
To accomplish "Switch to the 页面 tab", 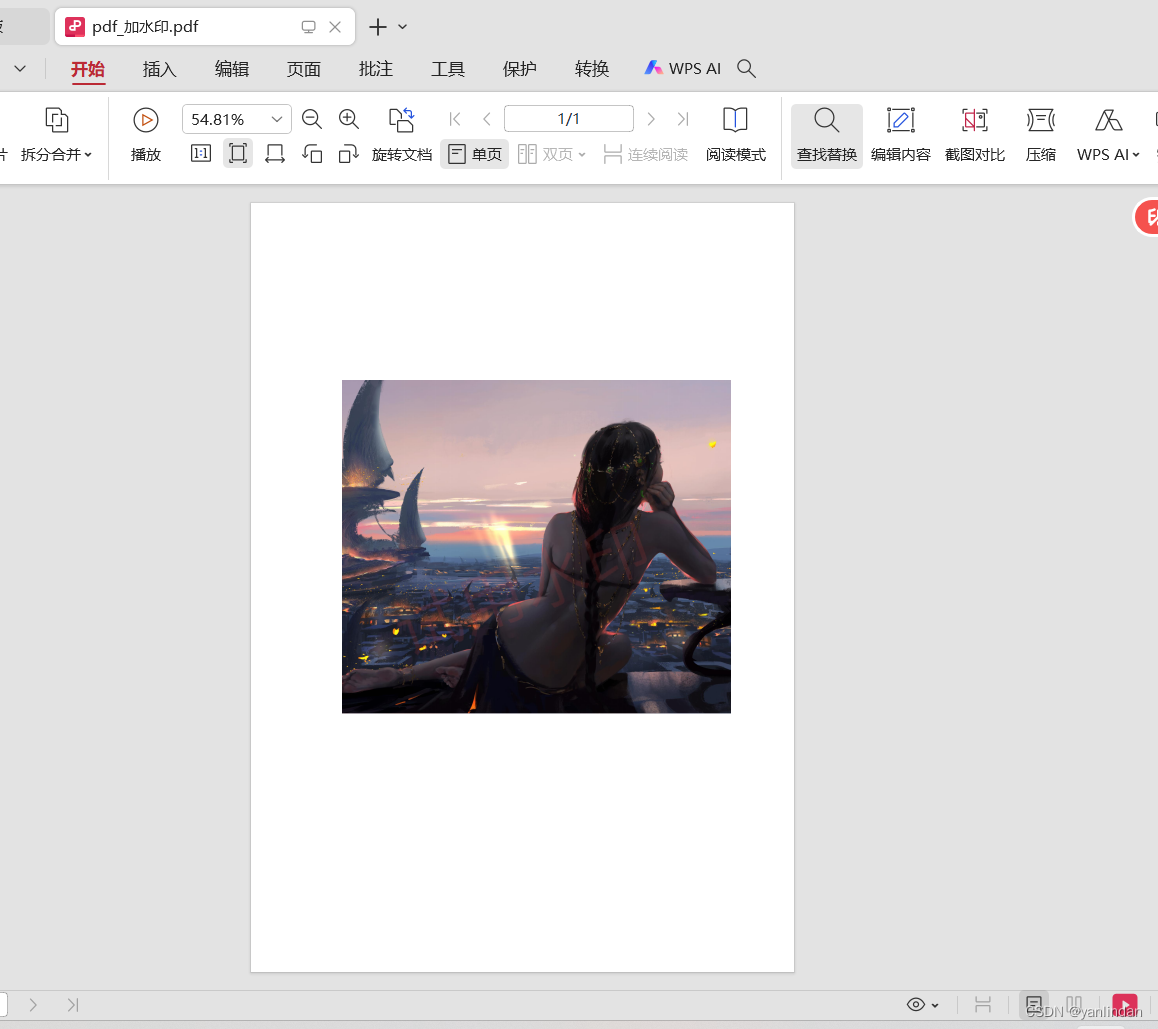I will pyautogui.click(x=304, y=69).
